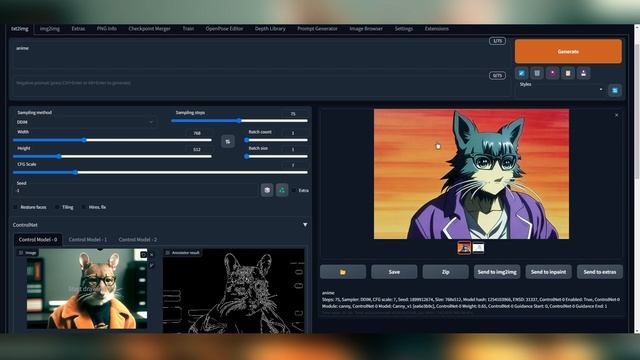The height and width of the screenshot is (360, 640).
Task: Remove the ControlNet input image with X icon
Action: coord(151,255)
